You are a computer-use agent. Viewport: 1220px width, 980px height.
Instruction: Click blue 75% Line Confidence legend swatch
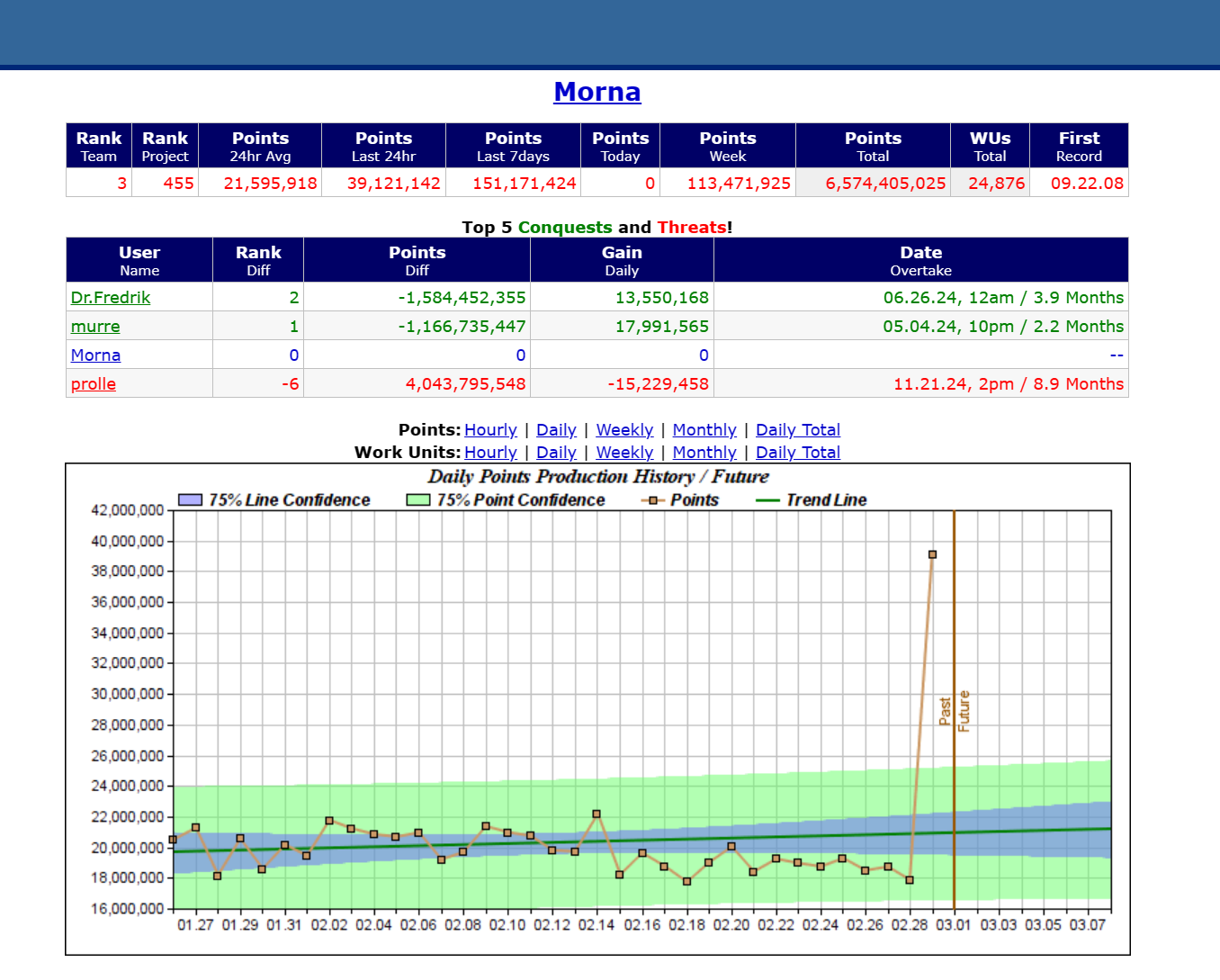pyautogui.click(x=190, y=500)
